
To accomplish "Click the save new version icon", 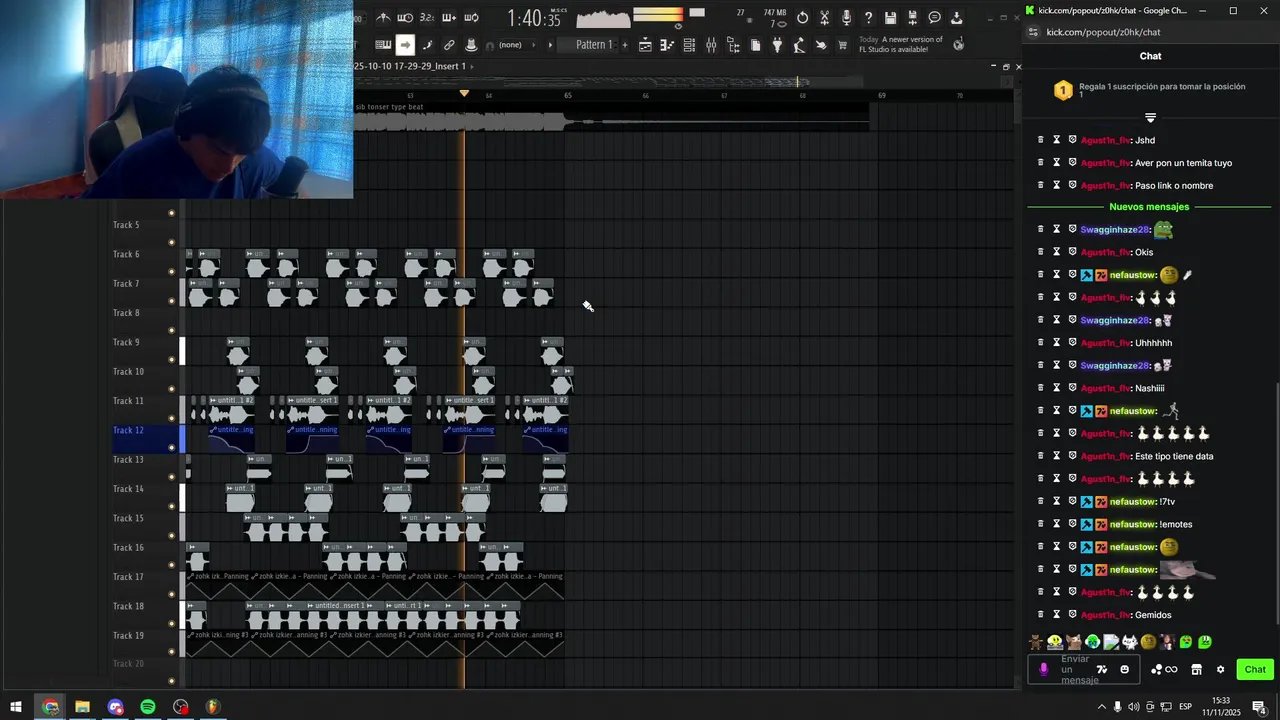I will (x=912, y=17).
